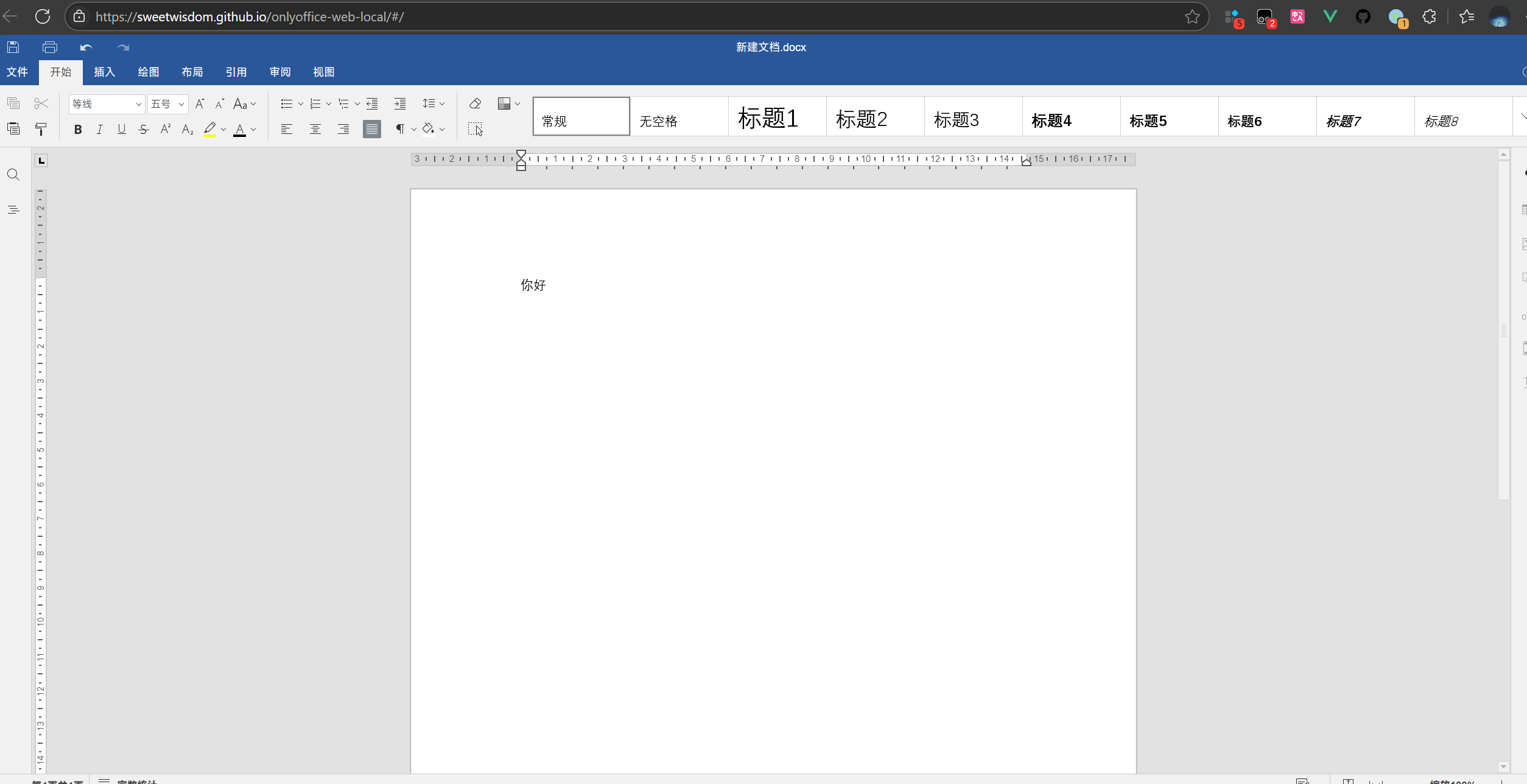Click the browser address bar URL
1527x784 pixels.
(250, 17)
